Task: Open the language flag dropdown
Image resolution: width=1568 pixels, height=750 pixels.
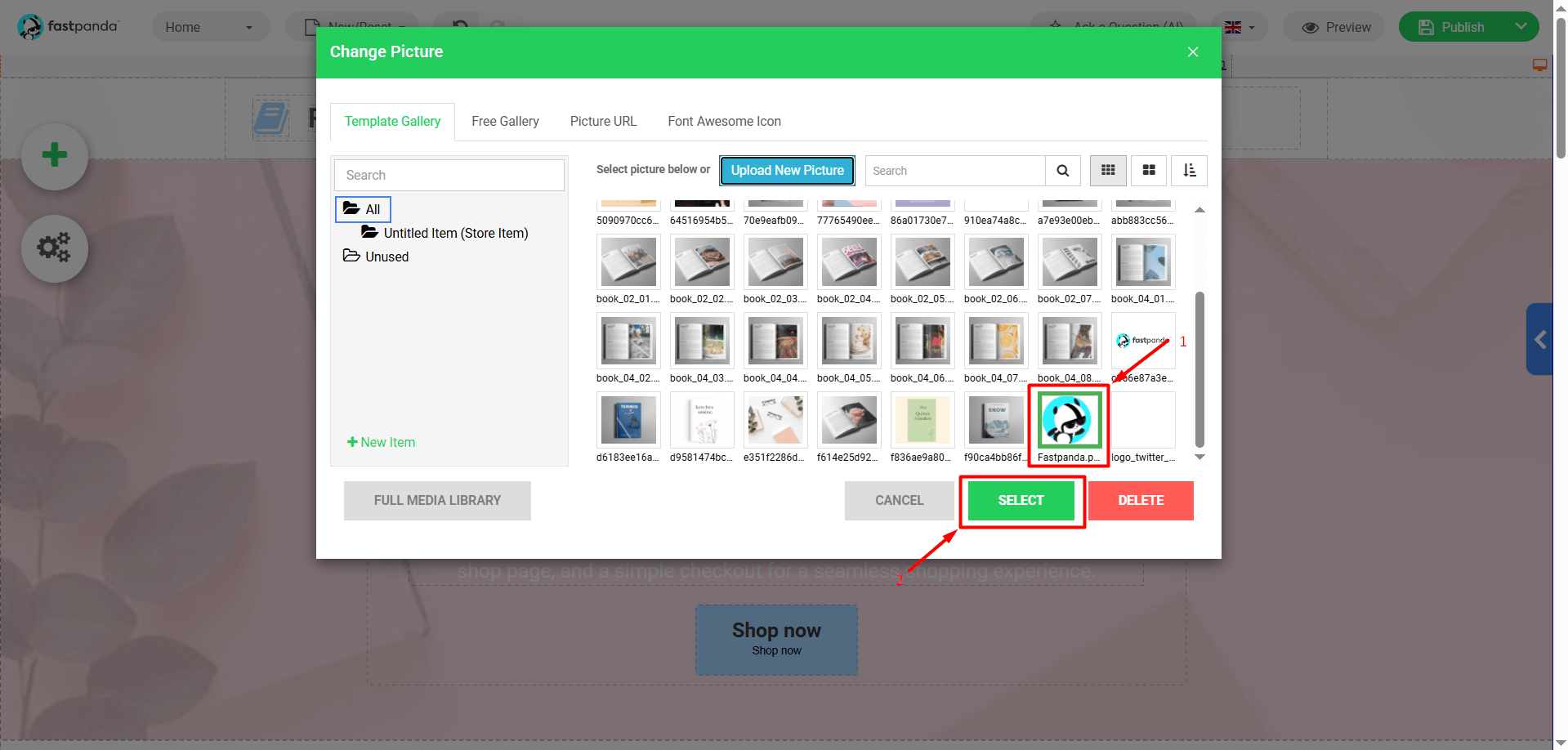Action: click(1239, 27)
